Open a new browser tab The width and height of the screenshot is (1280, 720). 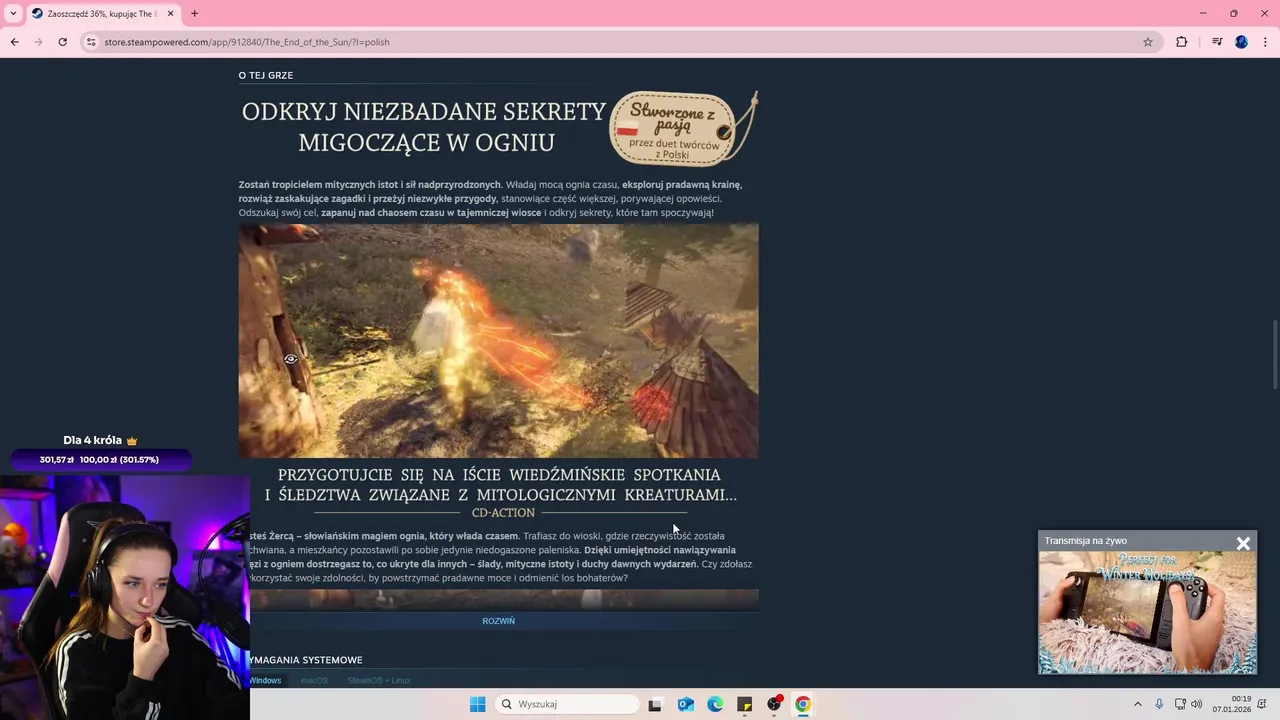(194, 13)
